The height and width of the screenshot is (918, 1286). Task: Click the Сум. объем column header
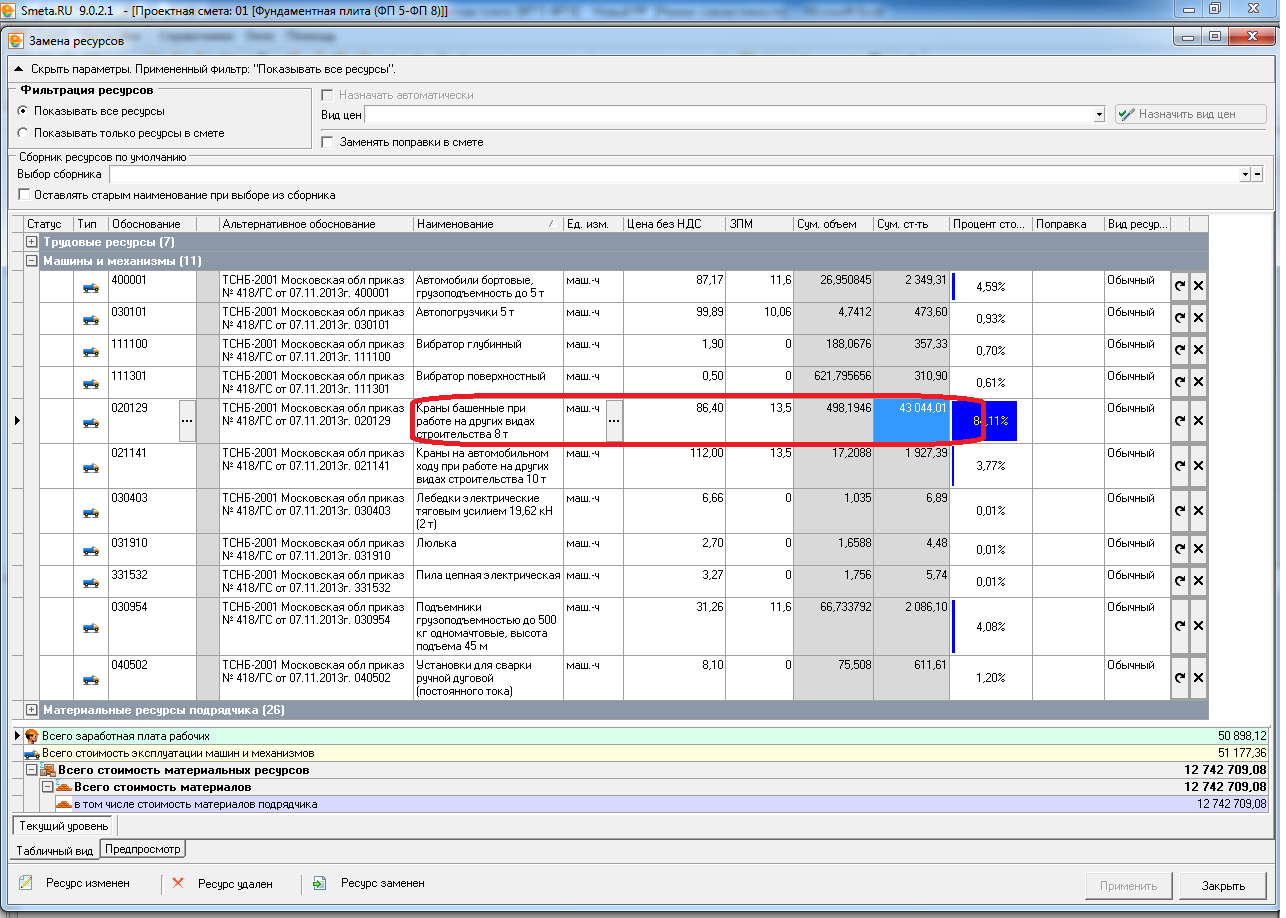833,224
